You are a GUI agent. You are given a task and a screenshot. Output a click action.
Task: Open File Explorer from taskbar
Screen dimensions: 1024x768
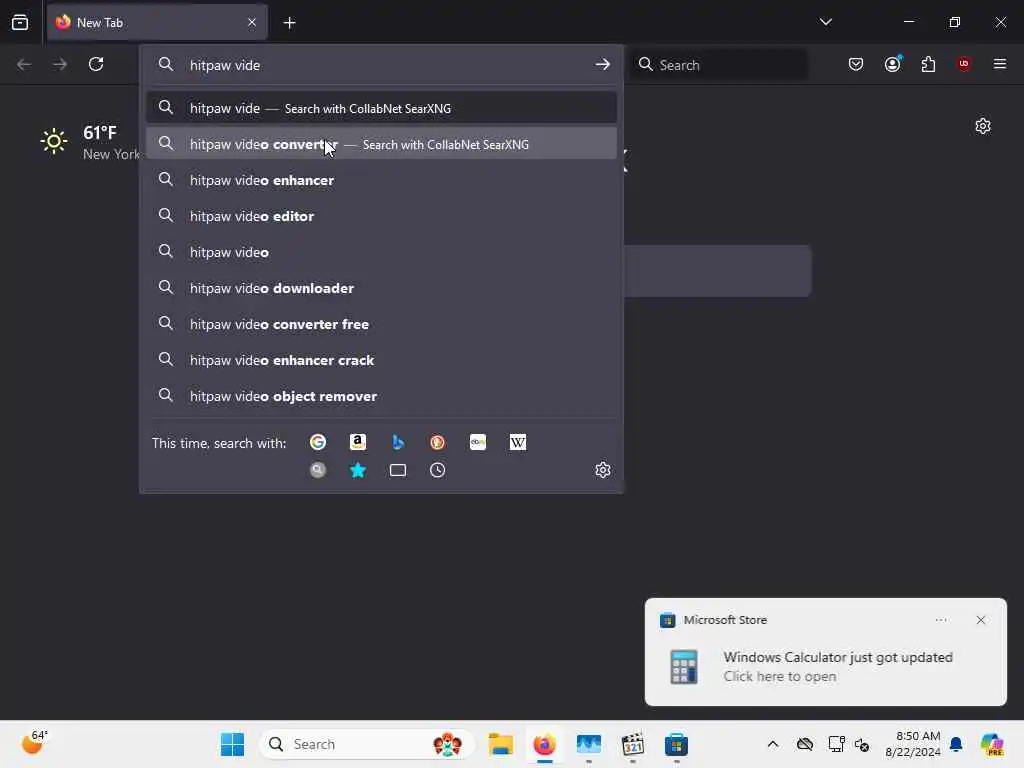[x=501, y=744]
